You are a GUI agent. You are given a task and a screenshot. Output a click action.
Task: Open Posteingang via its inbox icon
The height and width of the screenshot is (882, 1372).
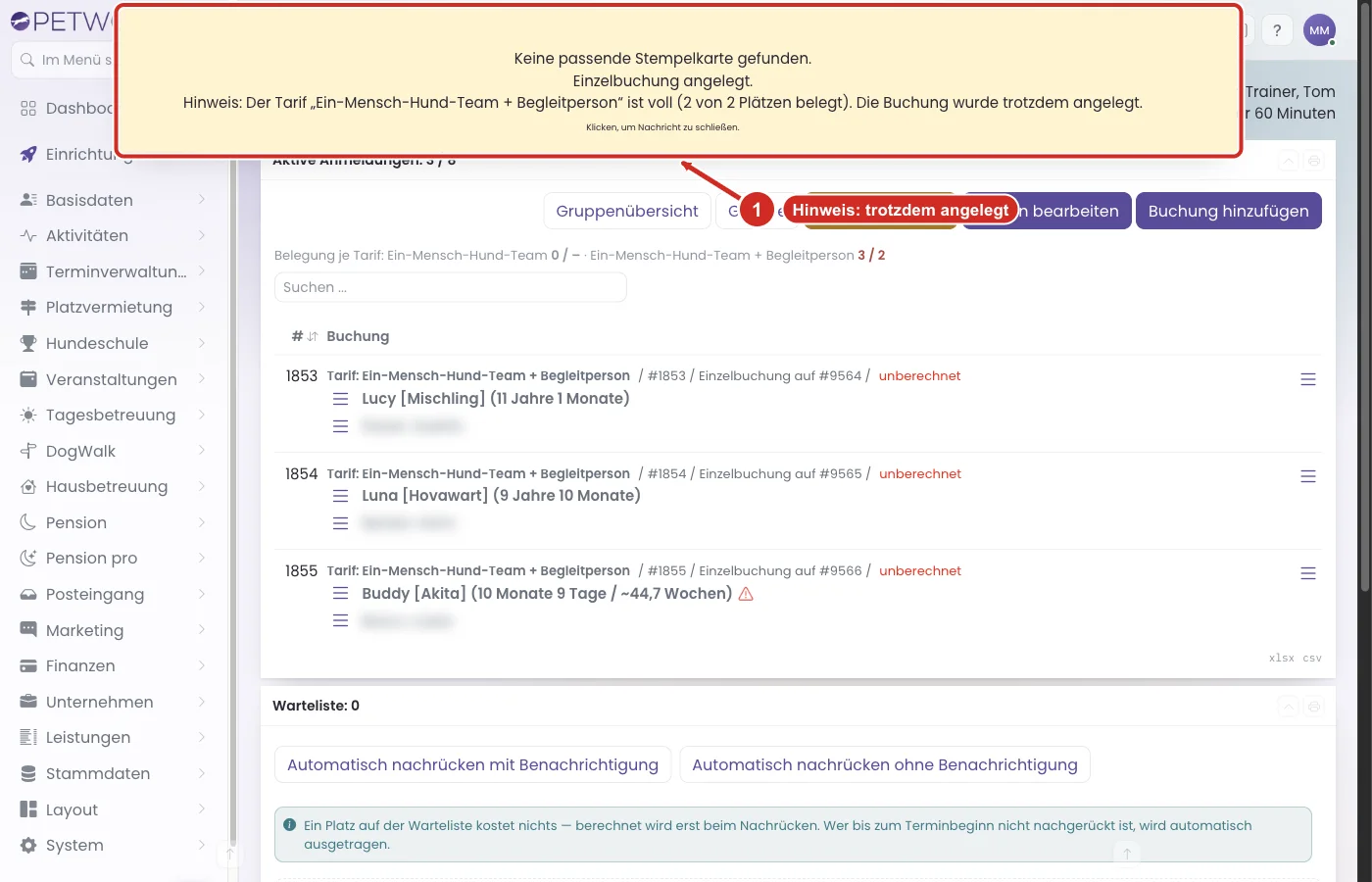pyautogui.click(x=28, y=594)
